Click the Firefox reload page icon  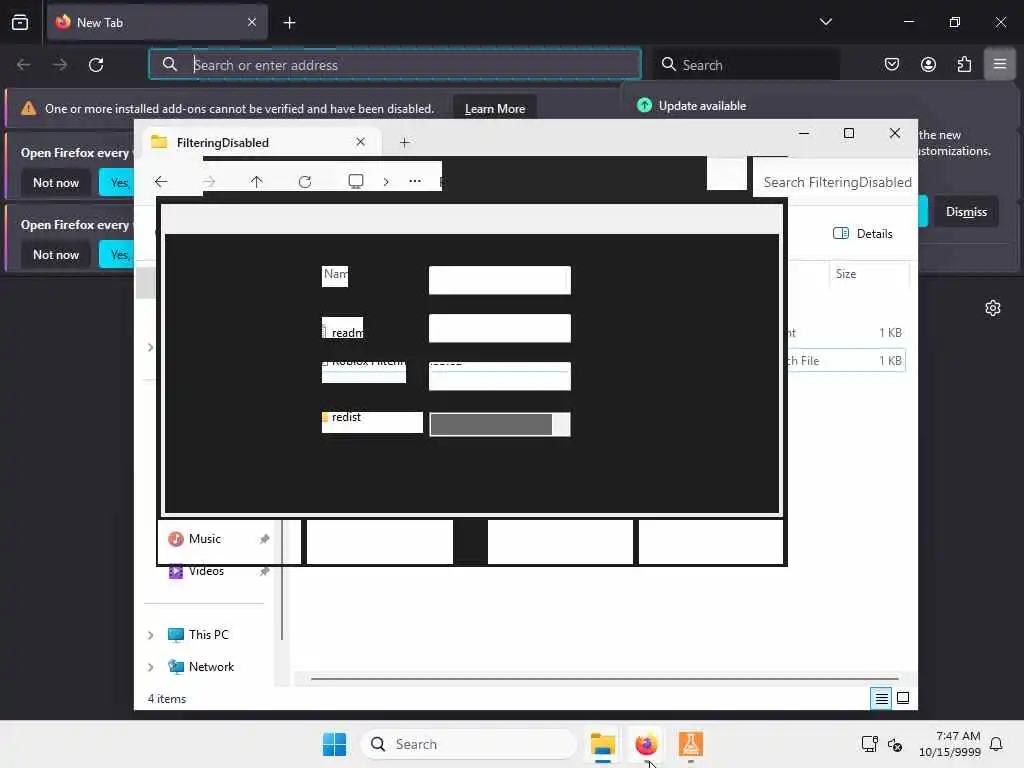pyautogui.click(x=96, y=65)
